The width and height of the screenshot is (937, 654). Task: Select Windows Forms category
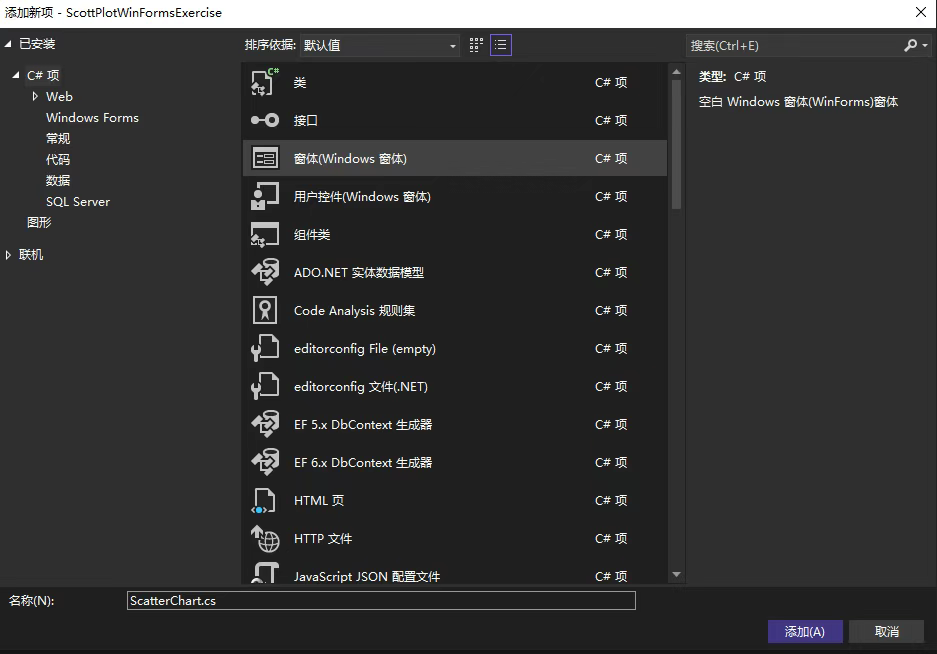click(92, 118)
